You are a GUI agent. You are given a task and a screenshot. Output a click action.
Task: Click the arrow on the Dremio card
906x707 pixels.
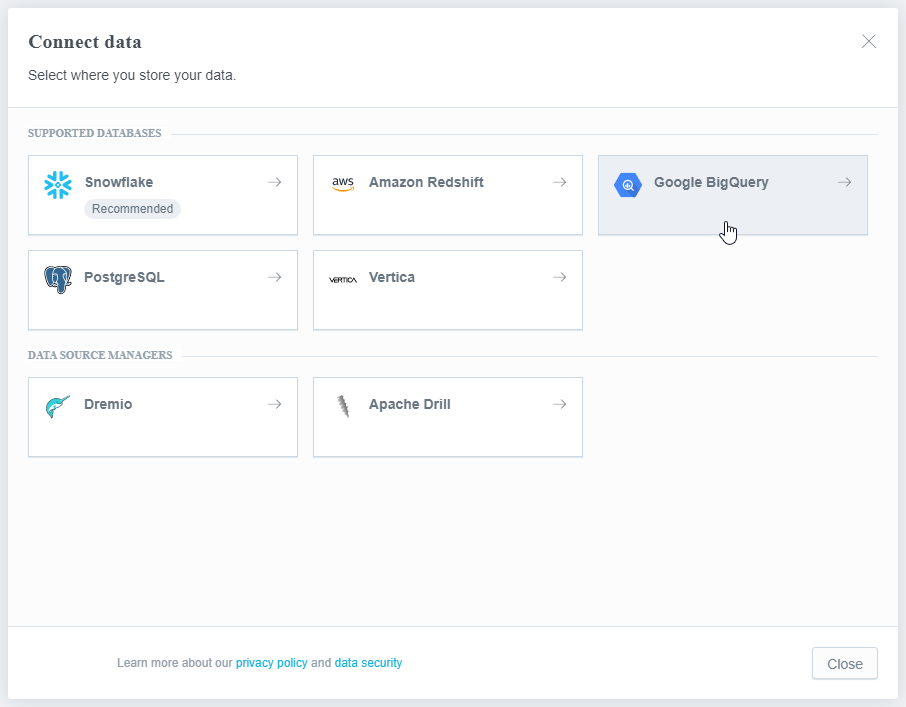(x=274, y=404)
